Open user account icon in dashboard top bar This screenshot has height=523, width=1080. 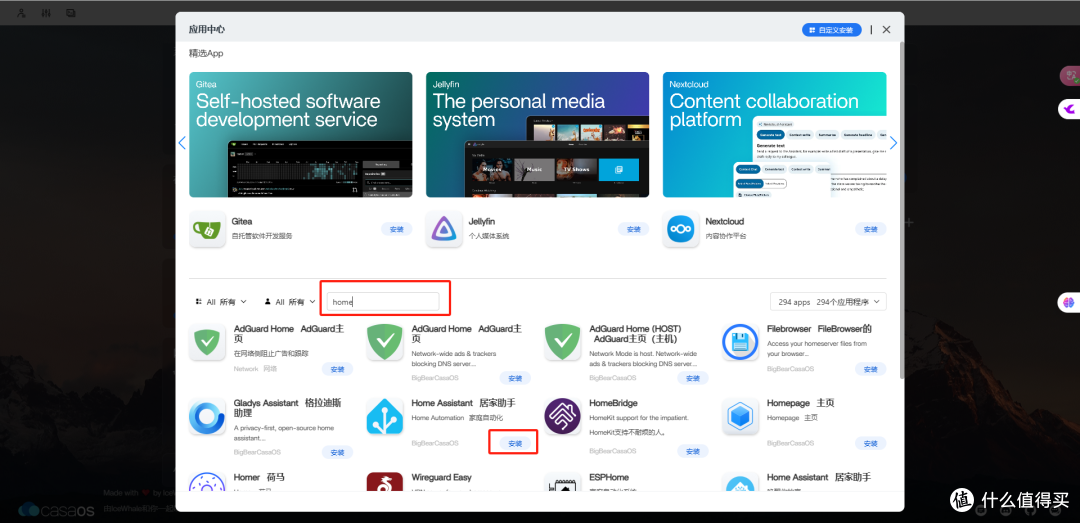(21, 13)
